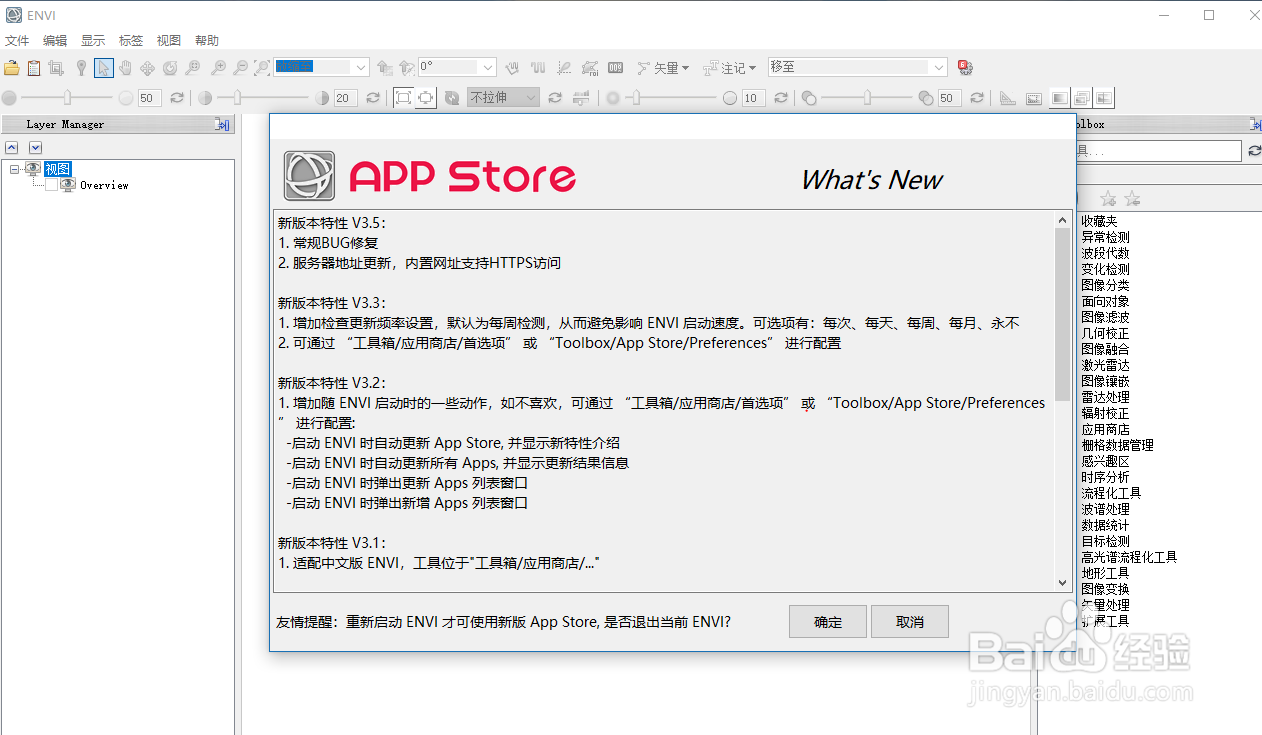Click the 确定 button to restart ENVI
This screenshot has width=1262, height=735.
point(827,621)
